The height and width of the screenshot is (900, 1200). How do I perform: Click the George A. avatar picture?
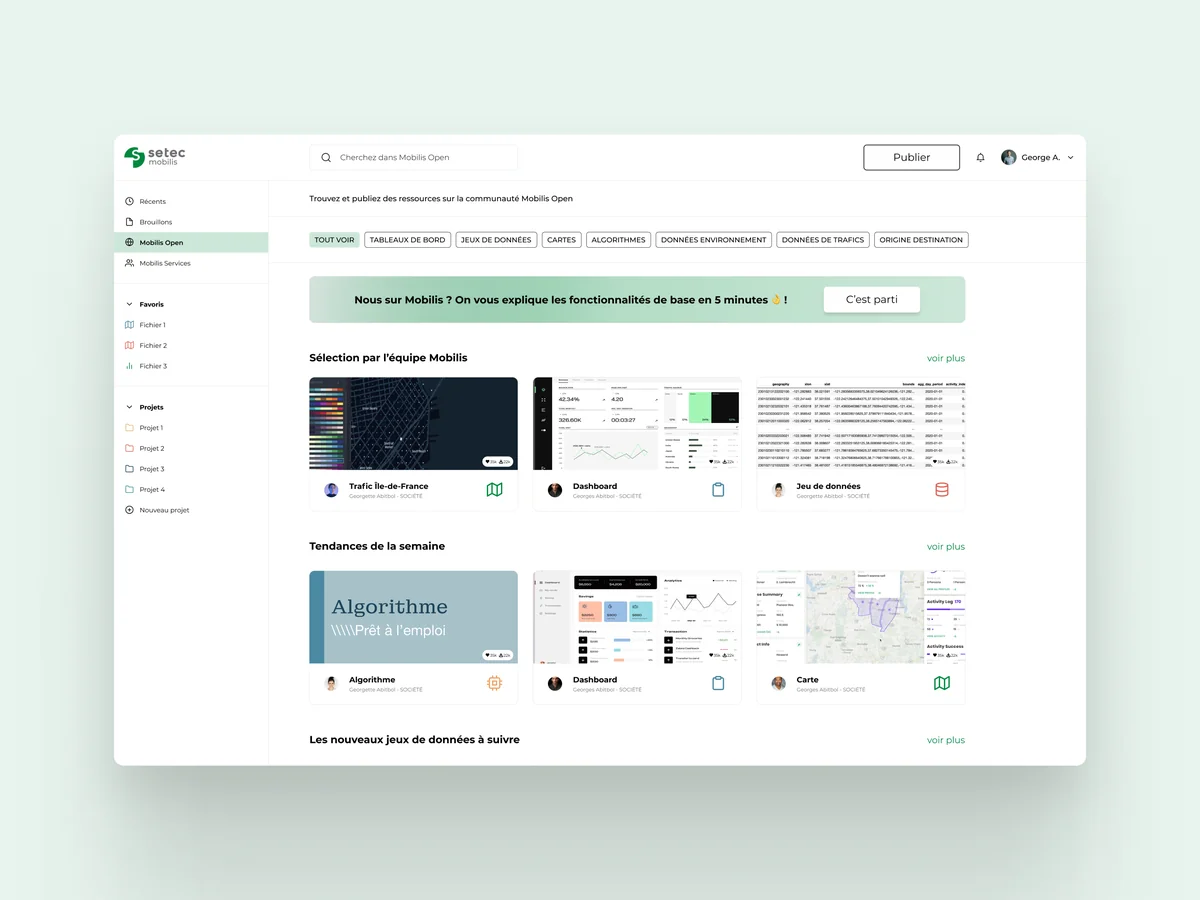pyautogui.click(x=1009, y=158)
